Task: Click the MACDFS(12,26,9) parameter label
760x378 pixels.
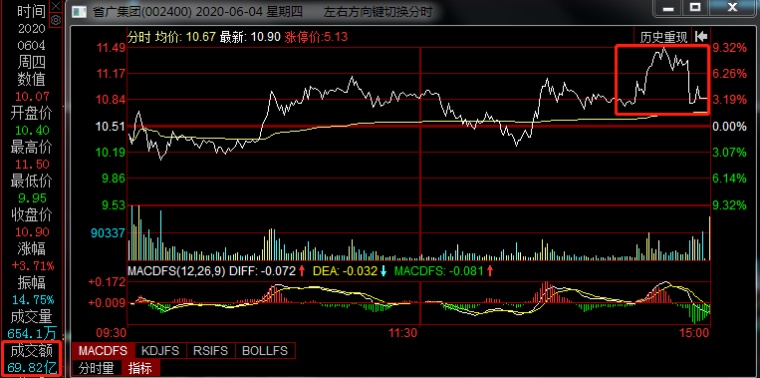Action: (x=176, y=271)
